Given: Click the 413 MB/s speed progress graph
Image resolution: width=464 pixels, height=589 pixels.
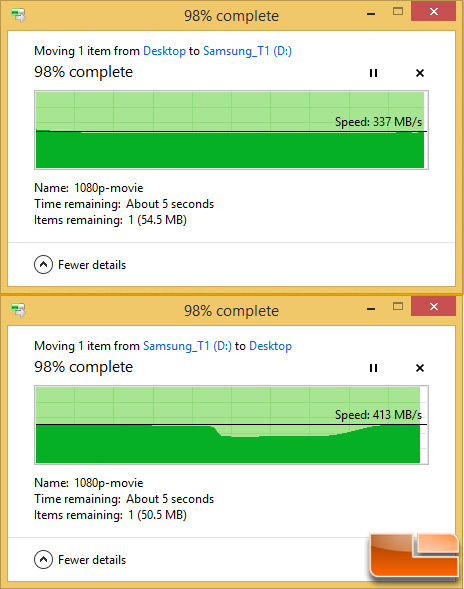Looking at the screenshot, I should (231, 425).
